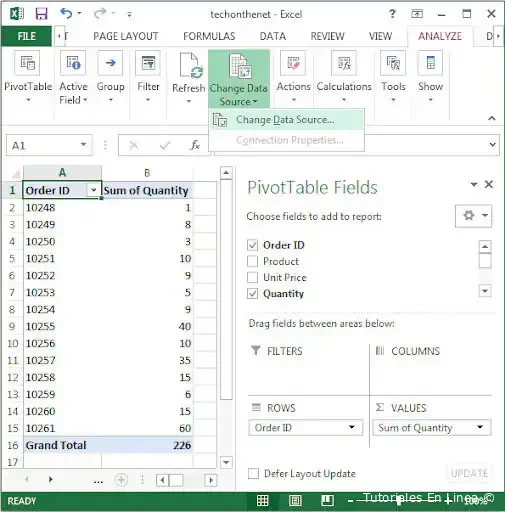The height and width of the screenshot is (512, 505).
Task: Switch to the FORMULAS ribbon tab
Action: coord(209,36)
